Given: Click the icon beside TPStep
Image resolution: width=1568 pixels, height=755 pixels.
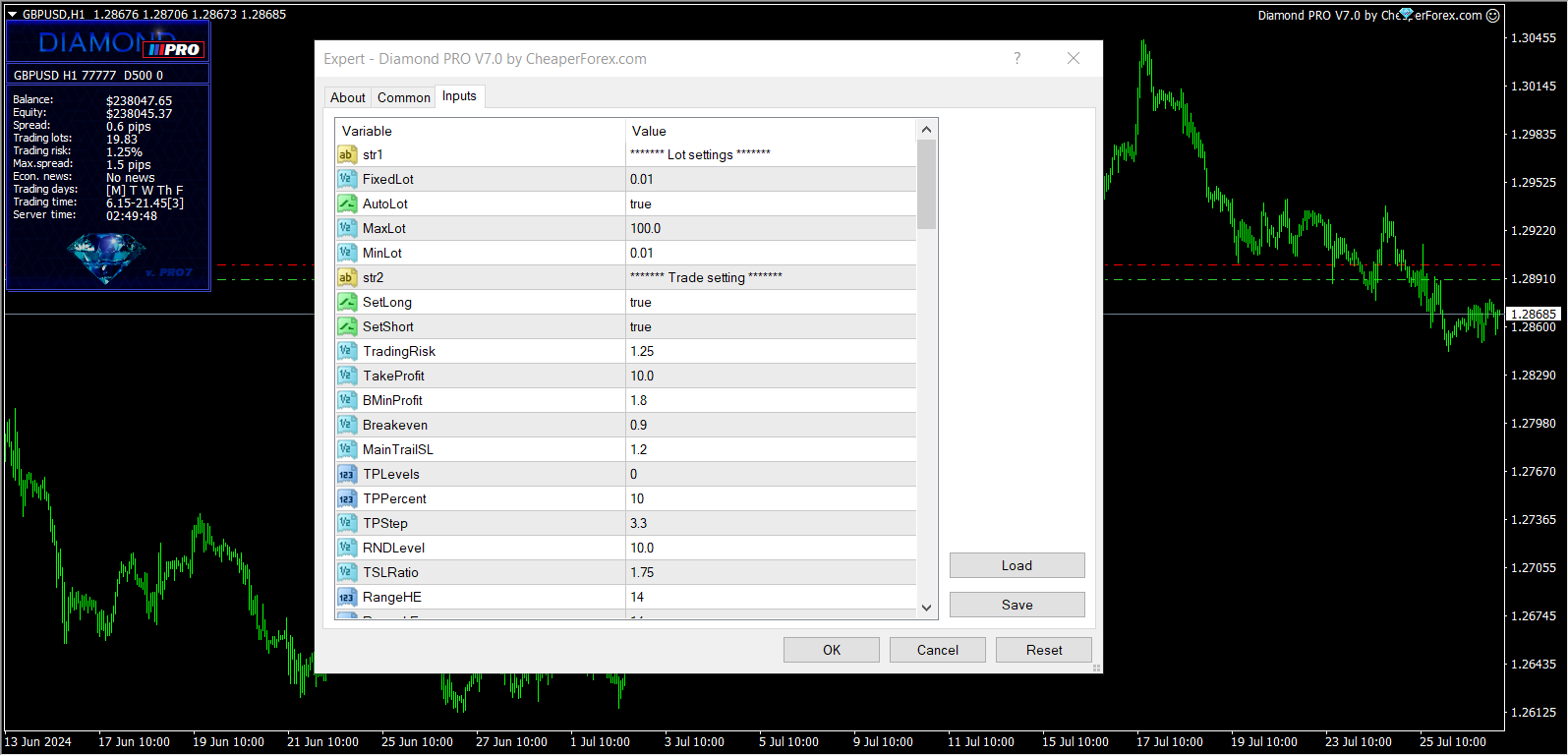Looking at the screenshot, I should pos(347,523).
